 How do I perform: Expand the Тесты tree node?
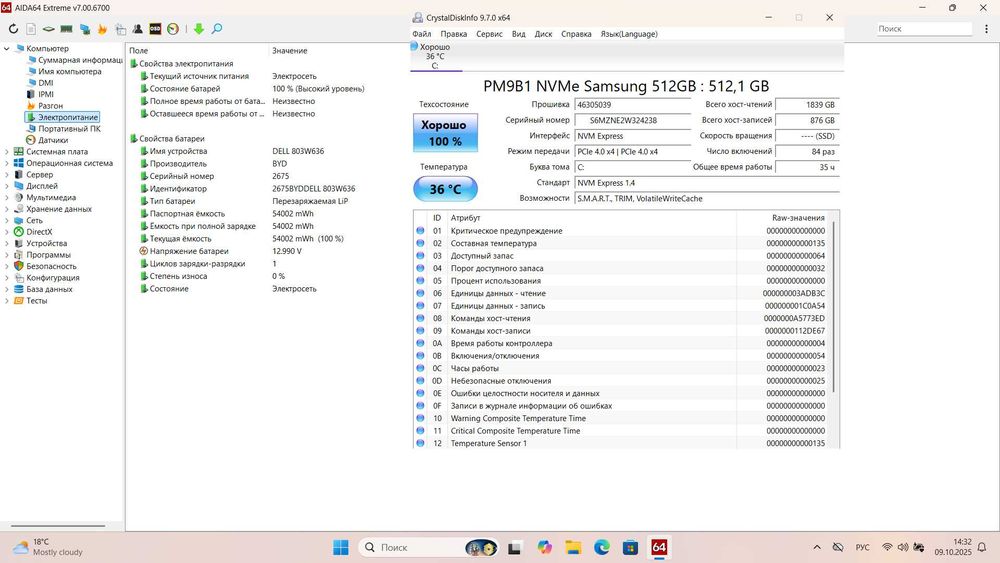(x=8, y=301)
